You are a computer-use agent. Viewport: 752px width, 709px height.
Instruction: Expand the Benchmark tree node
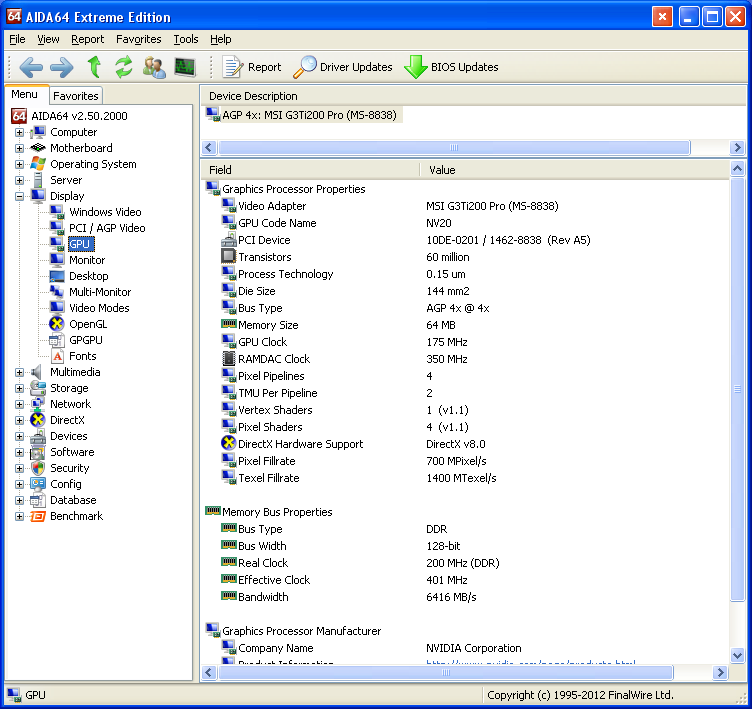click(19, 516)
